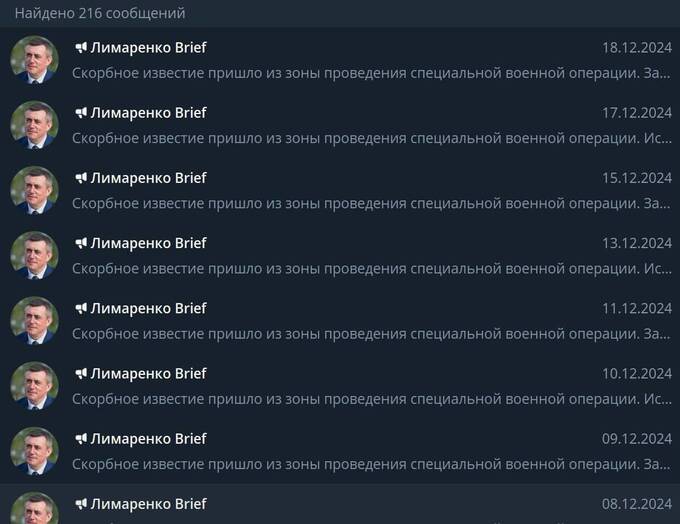The width and height of the screenshot is (680, 524).
Task: Select the Лимаренко Brief title dated 11.12.2024
Action: [148, 308]
